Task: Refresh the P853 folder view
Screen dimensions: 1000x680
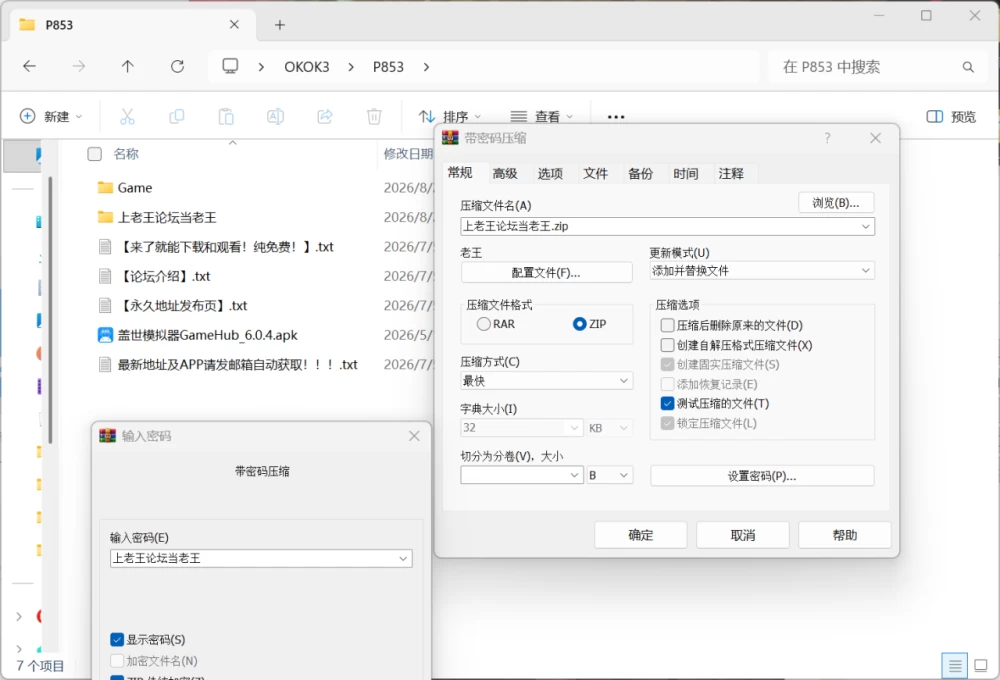Action: point(177,66)
